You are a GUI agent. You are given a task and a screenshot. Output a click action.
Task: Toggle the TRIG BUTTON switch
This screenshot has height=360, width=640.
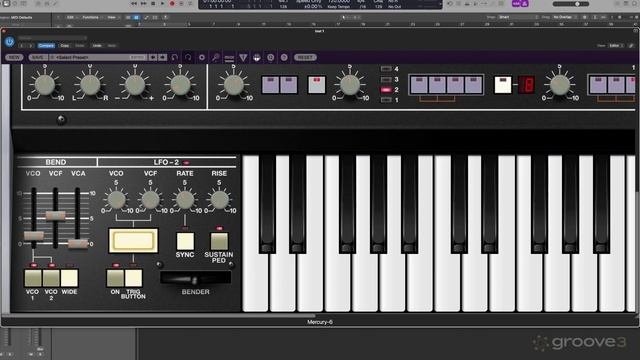[133, 278]
